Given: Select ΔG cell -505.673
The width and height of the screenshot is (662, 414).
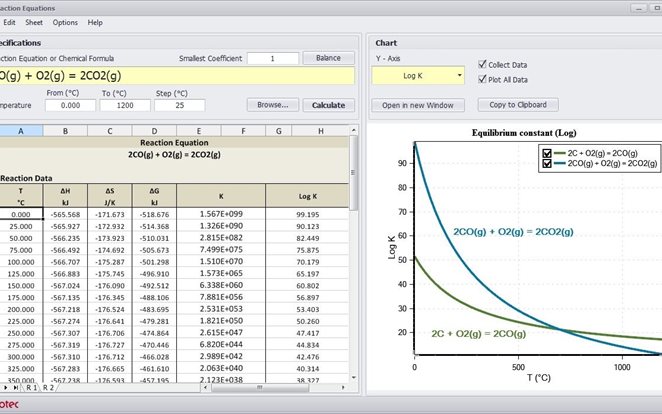Looking at the screenshot, I should coord(154,250).
